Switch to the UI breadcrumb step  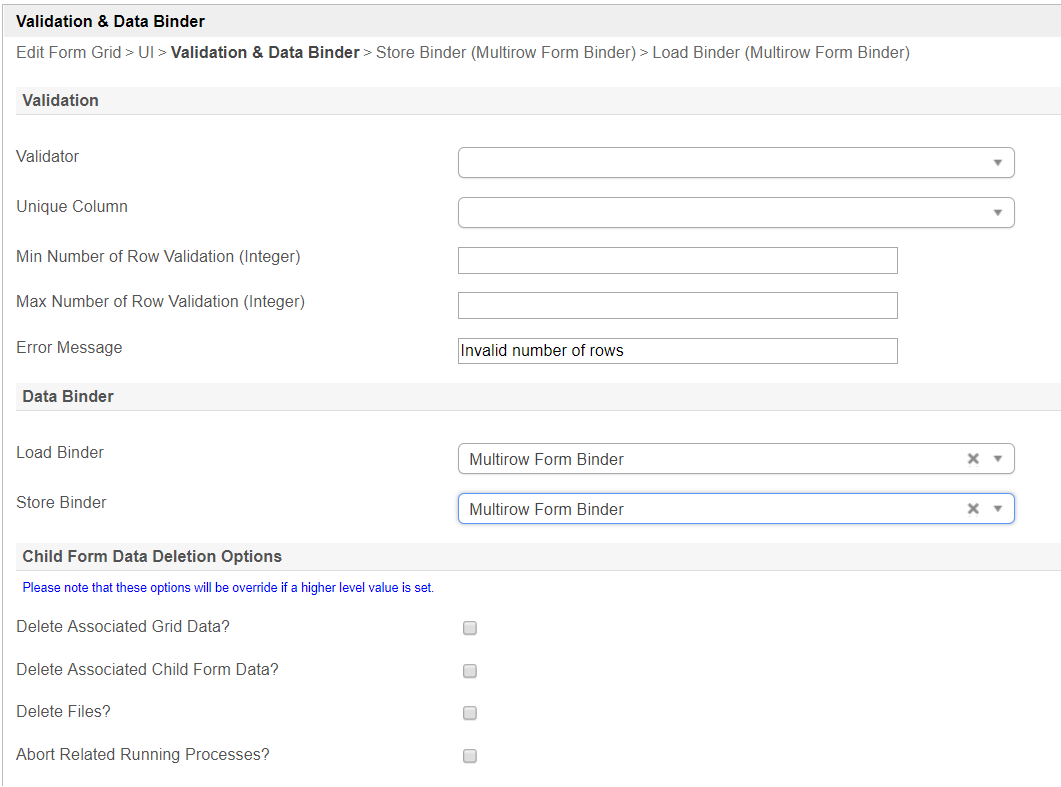pyautogui.click(x=147, y=53)
